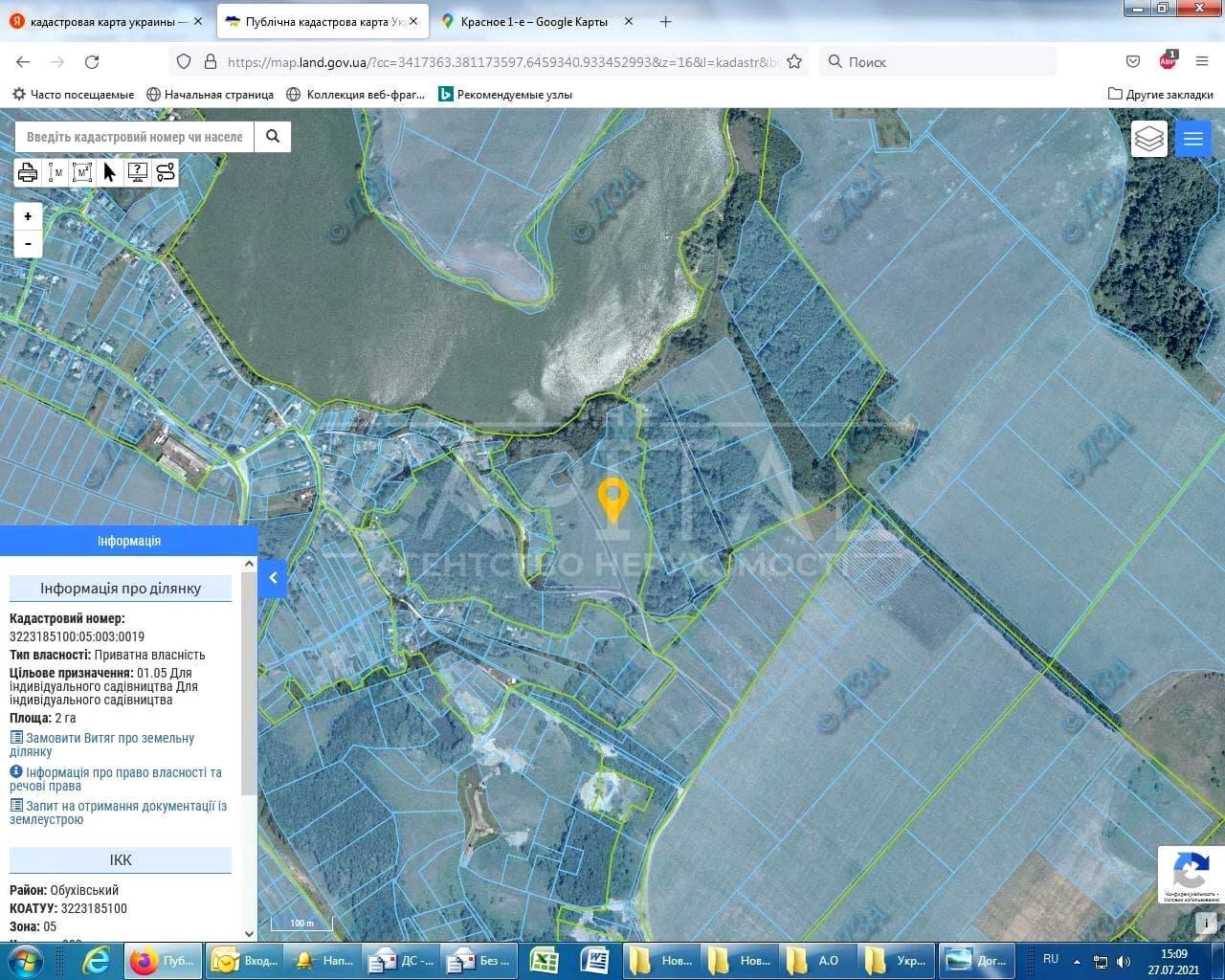Click the cadastral number search field
Viewport: 1225px width, 980px height.
click(134, 137)
